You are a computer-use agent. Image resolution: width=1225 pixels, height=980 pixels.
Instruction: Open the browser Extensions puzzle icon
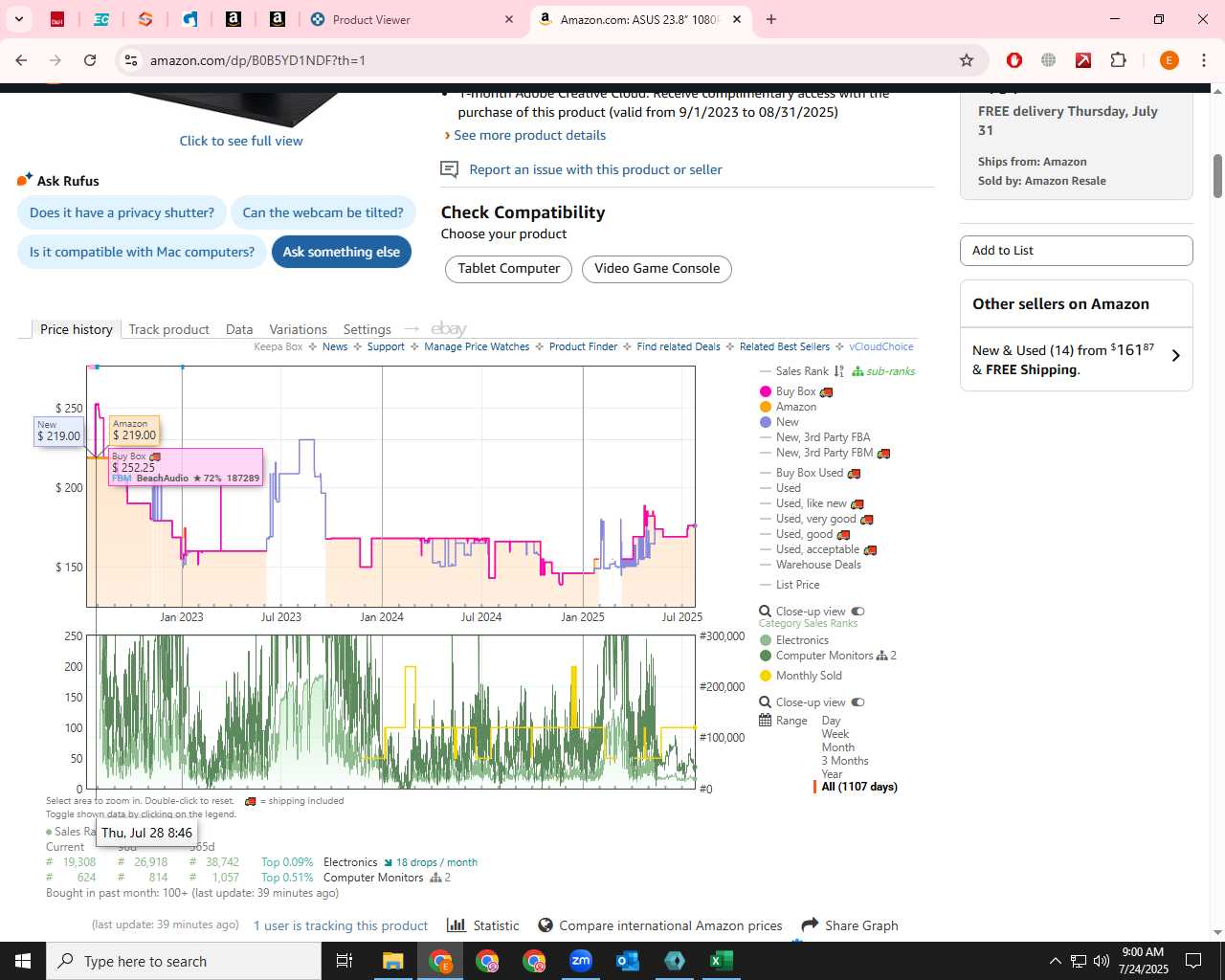[x=1118, y=60]
